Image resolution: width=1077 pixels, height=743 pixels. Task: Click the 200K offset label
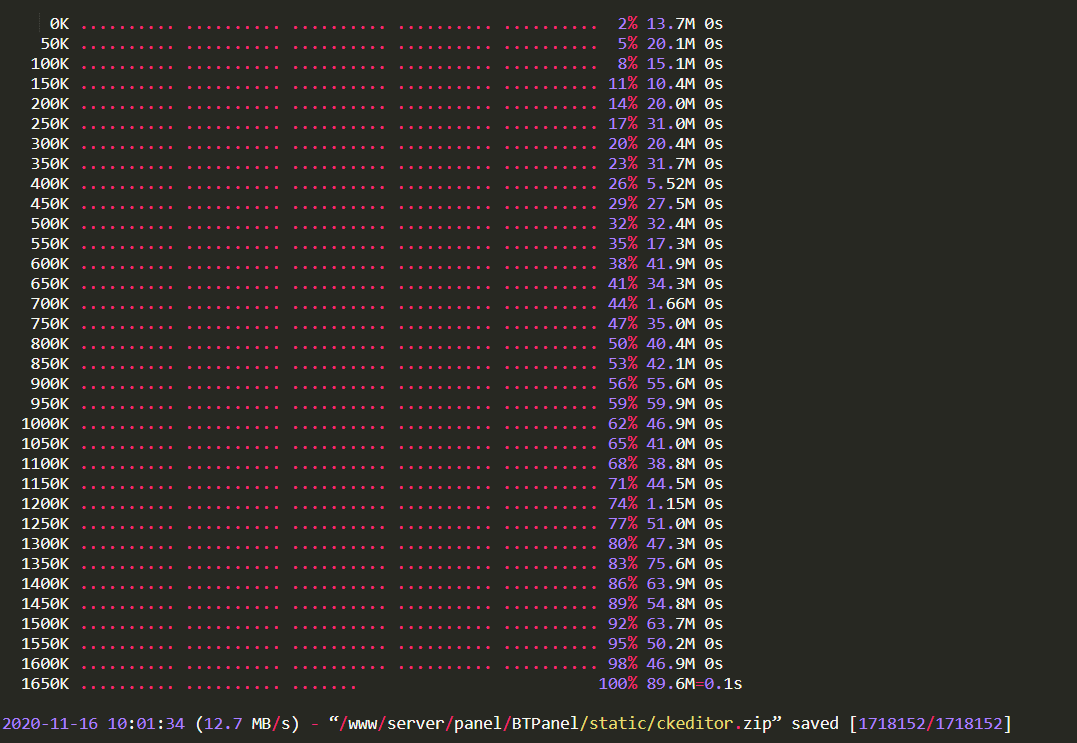click(x=49, y=104)
